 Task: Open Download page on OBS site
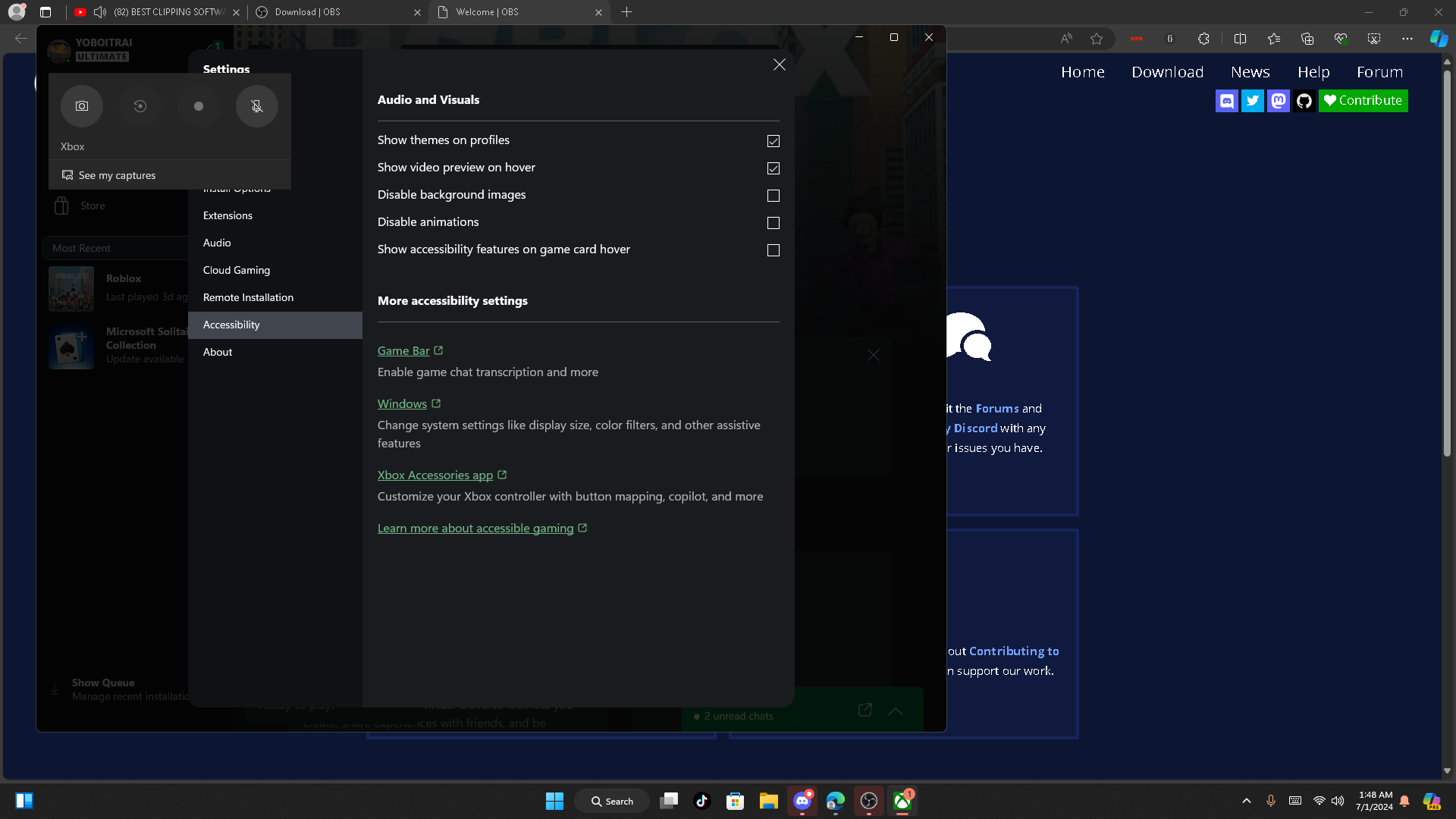1168,72
